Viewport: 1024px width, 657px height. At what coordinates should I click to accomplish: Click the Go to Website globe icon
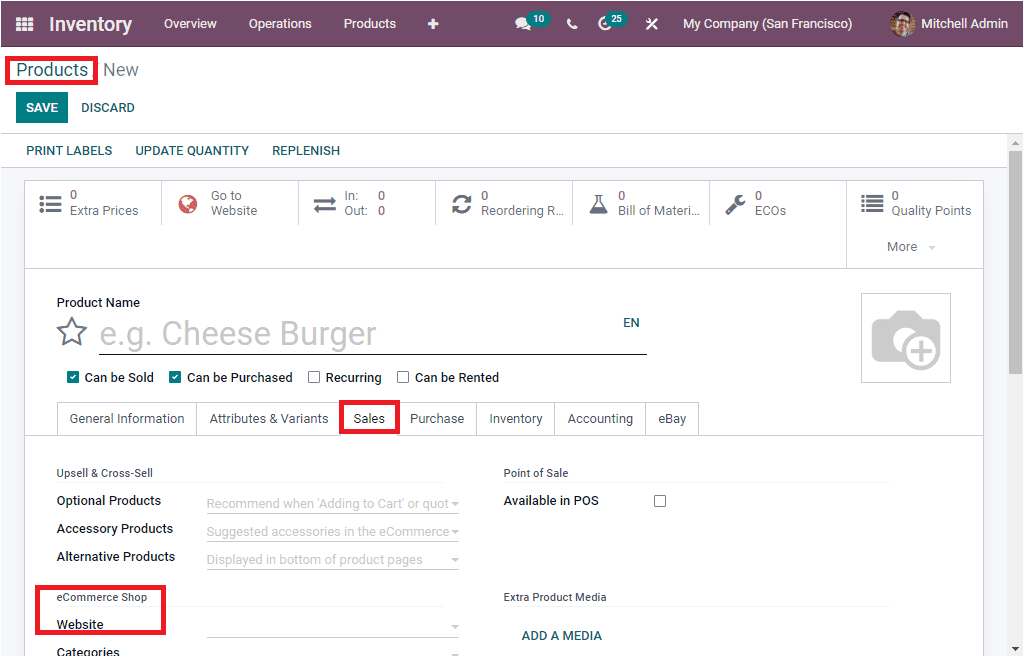click(x=187, y=203)
